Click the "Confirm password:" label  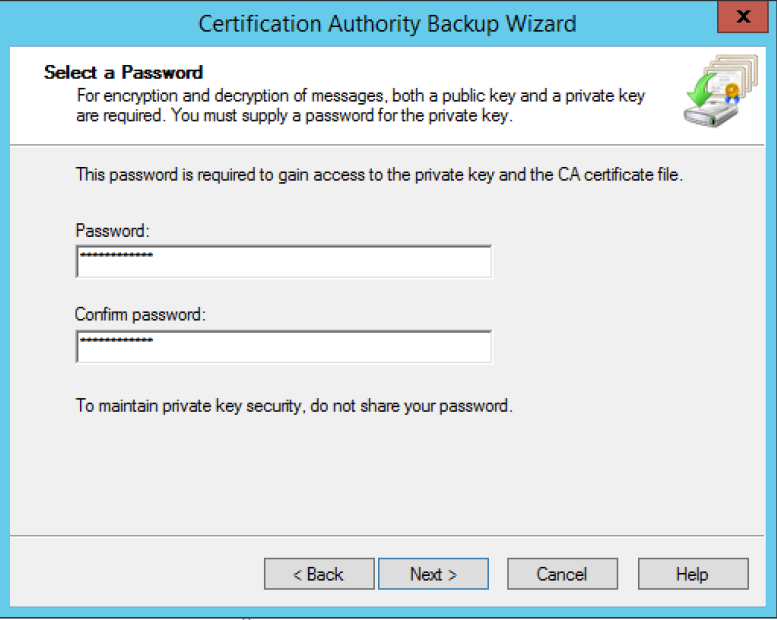(140, 315)
